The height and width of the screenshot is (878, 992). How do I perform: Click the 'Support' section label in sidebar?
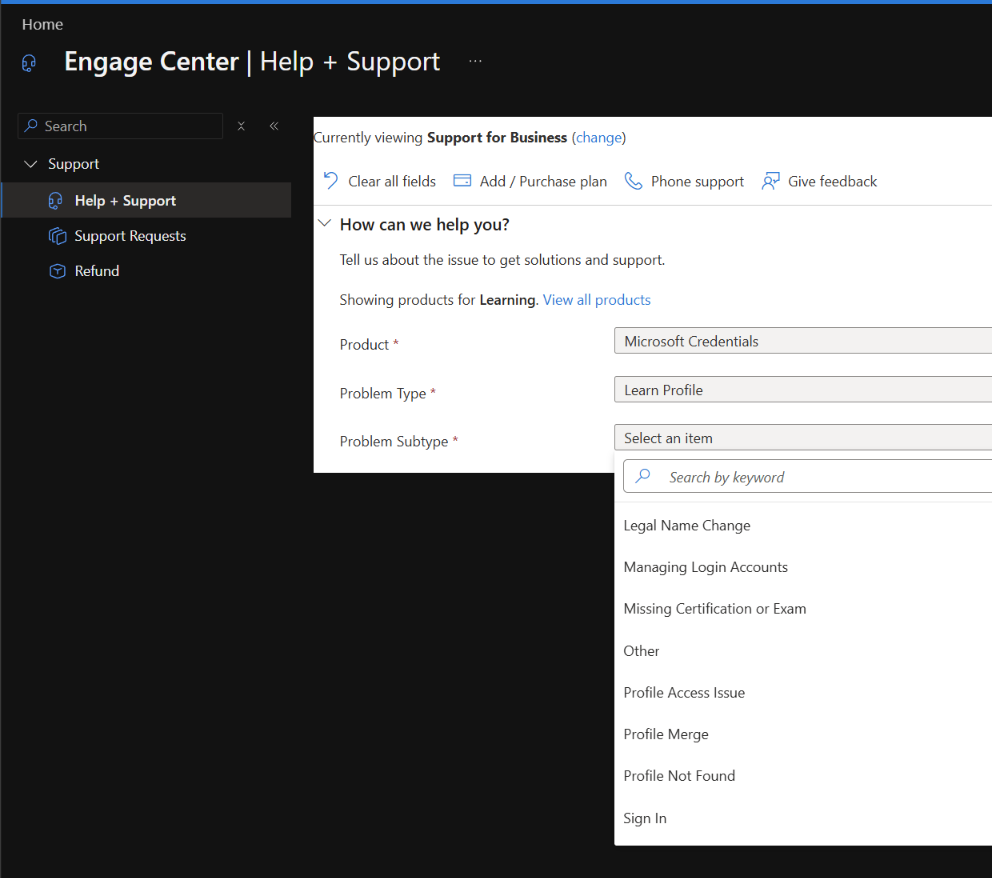point(73,164)
